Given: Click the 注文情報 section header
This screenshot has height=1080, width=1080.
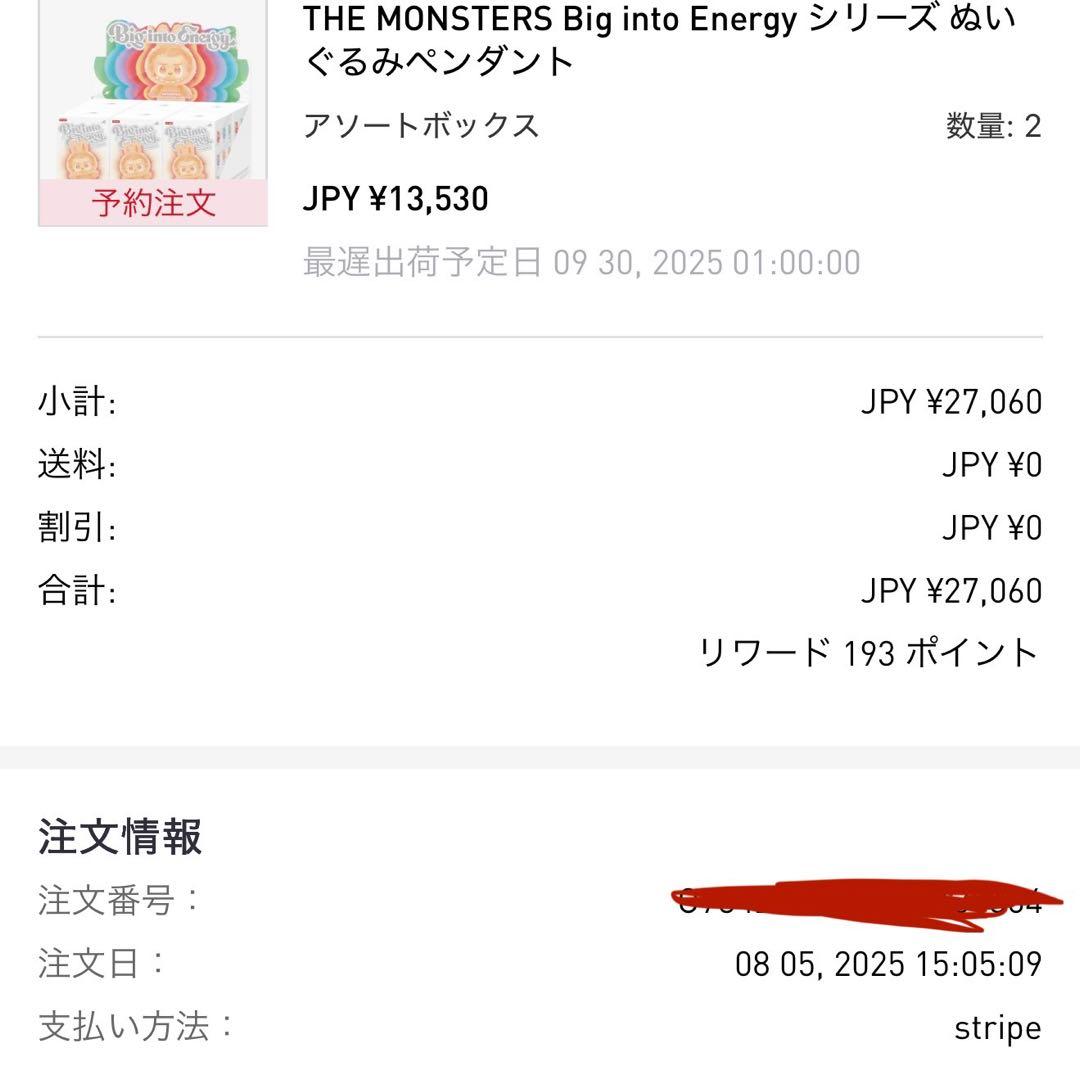Looking at the screenshot, I should (120, 839).
